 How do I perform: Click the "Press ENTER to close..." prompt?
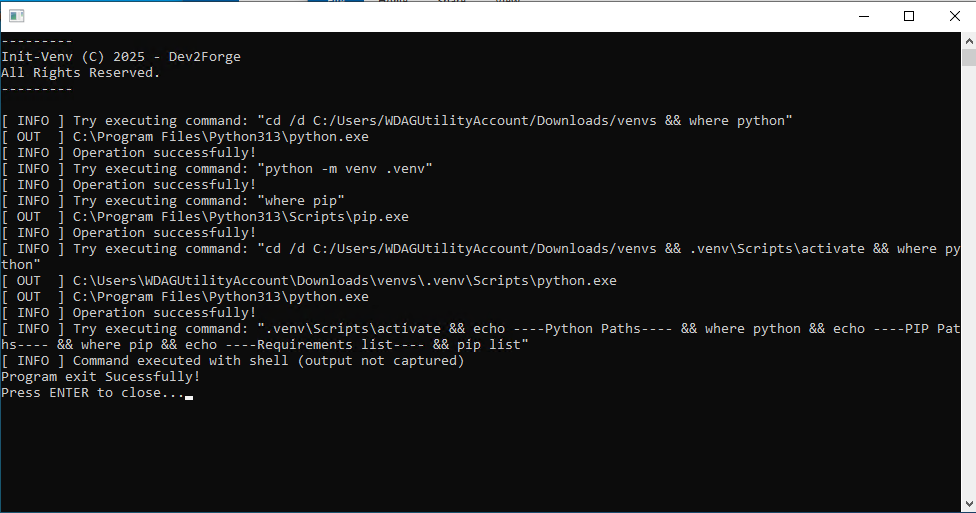pos(93,393)
